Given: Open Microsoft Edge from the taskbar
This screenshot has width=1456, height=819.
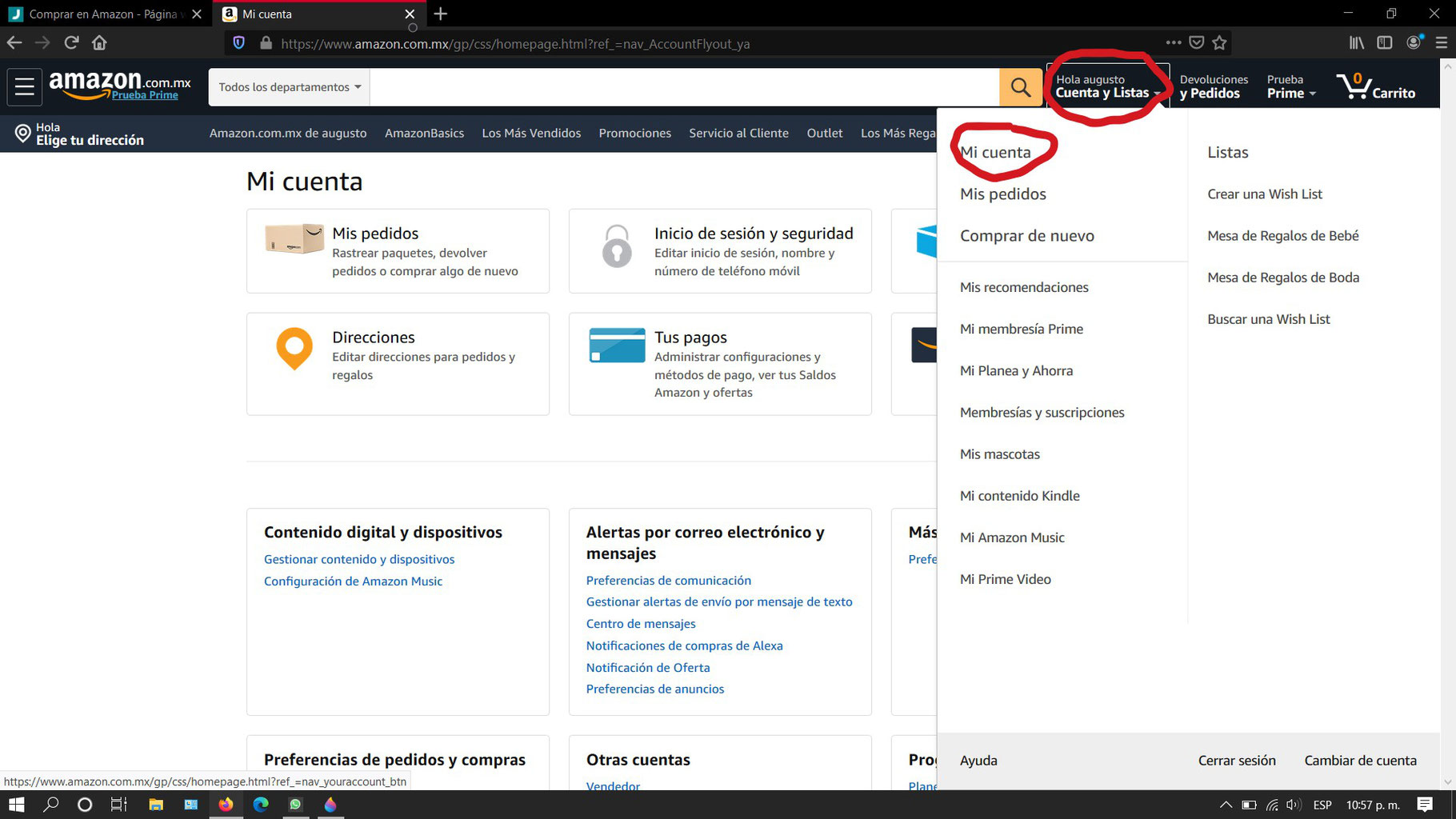Looking at the screenshot, I should click(261, 805).
